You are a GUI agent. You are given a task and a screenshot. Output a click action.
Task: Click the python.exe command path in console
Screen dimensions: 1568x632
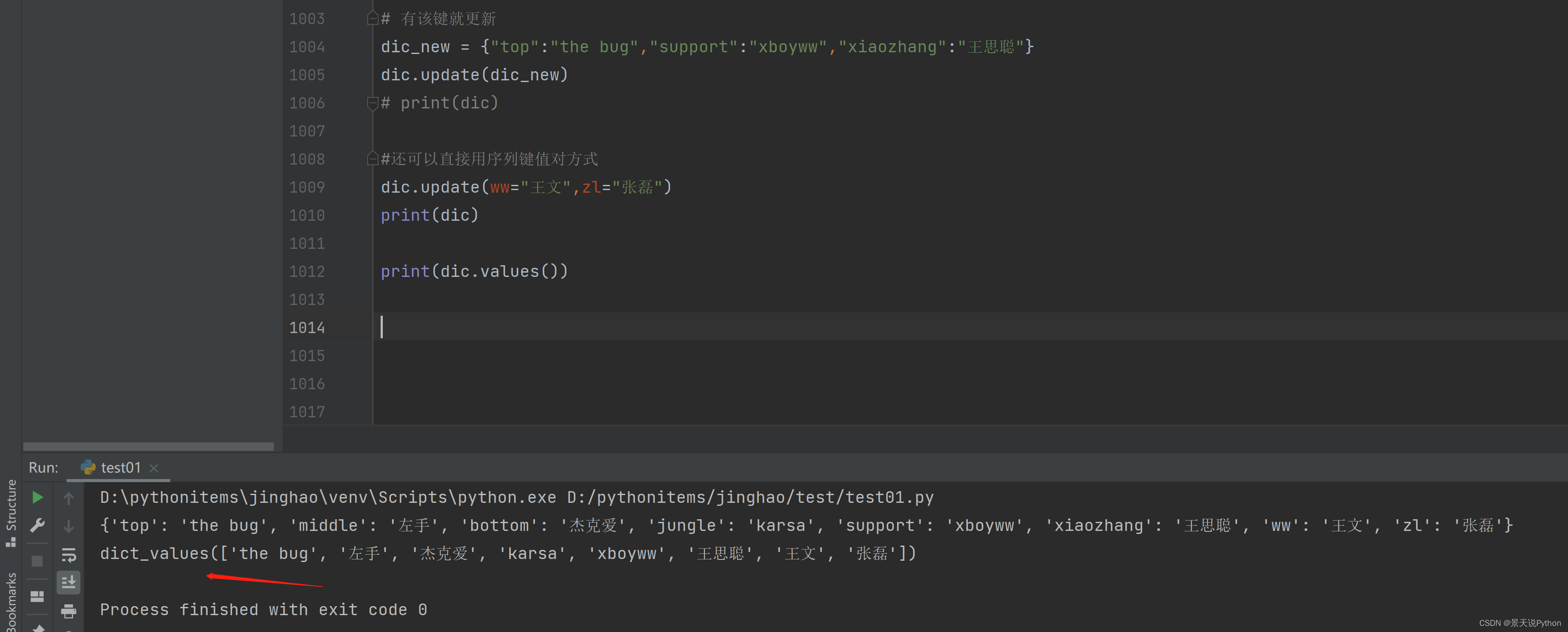516,498
